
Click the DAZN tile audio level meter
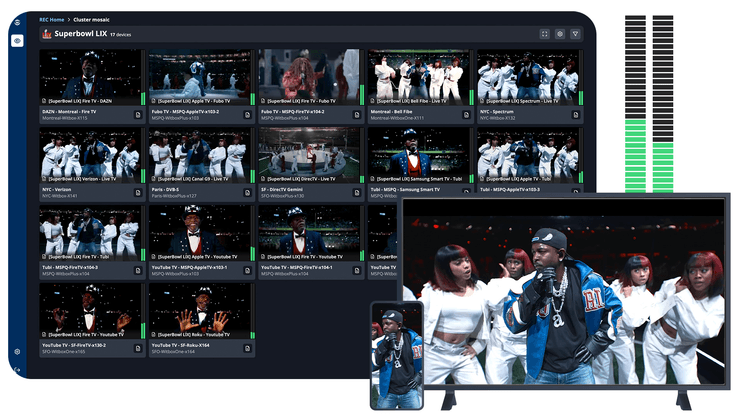click(x=143, y=77)
